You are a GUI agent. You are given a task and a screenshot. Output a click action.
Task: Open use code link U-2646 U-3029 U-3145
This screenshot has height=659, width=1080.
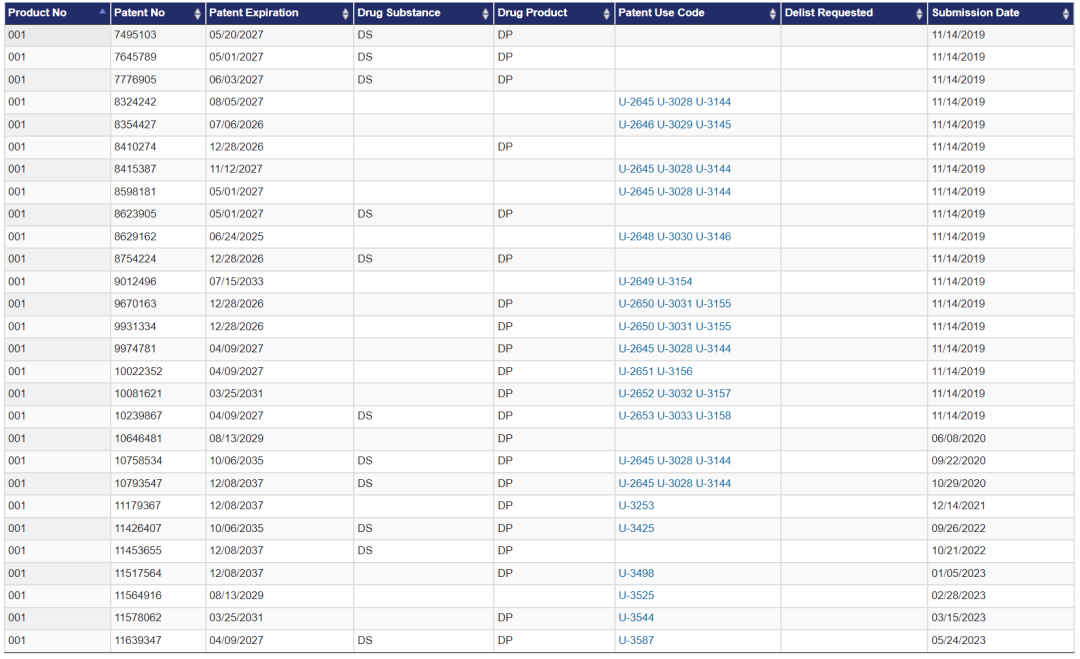pyautogui.click(x=674, y=125)
